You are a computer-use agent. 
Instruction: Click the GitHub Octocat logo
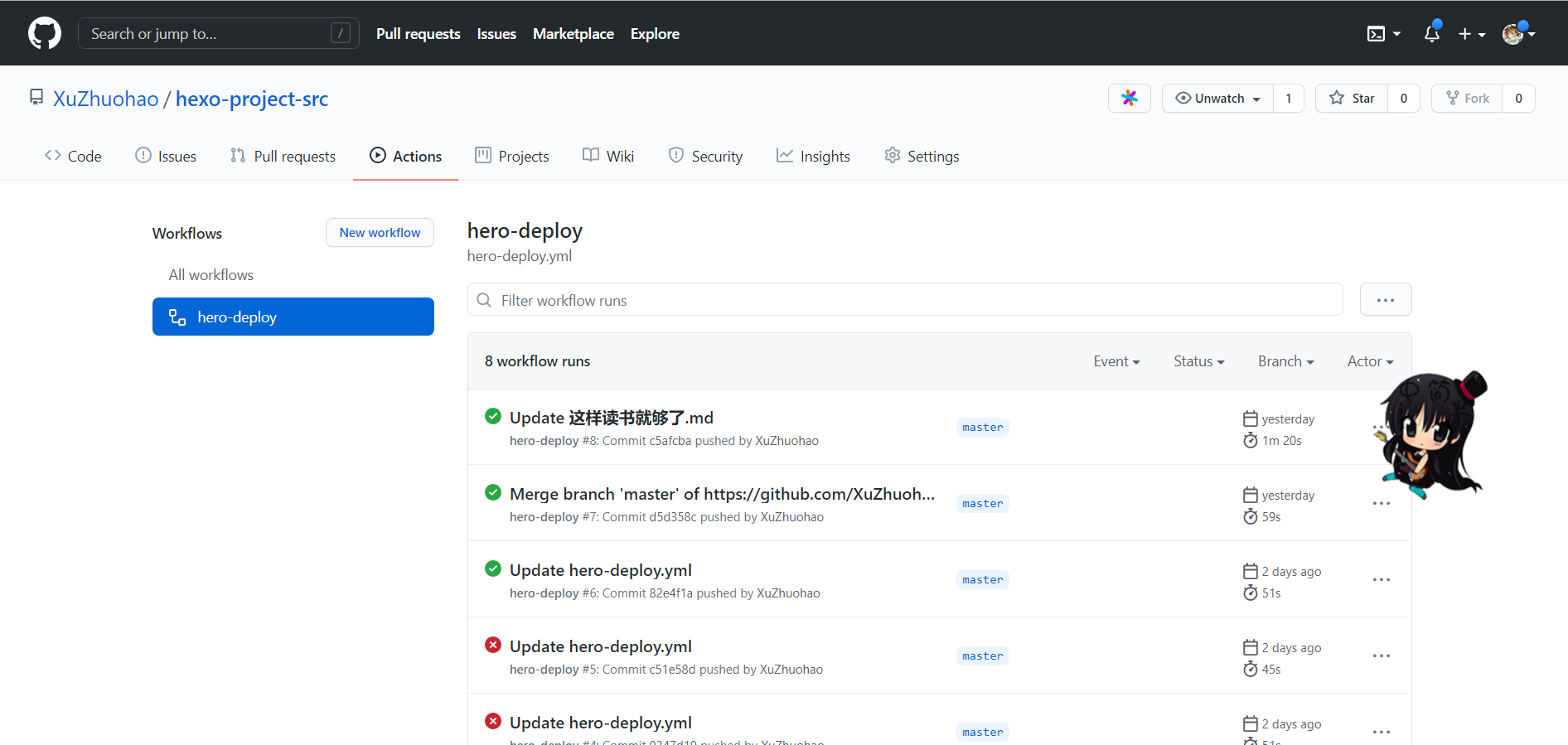(45, 33)
